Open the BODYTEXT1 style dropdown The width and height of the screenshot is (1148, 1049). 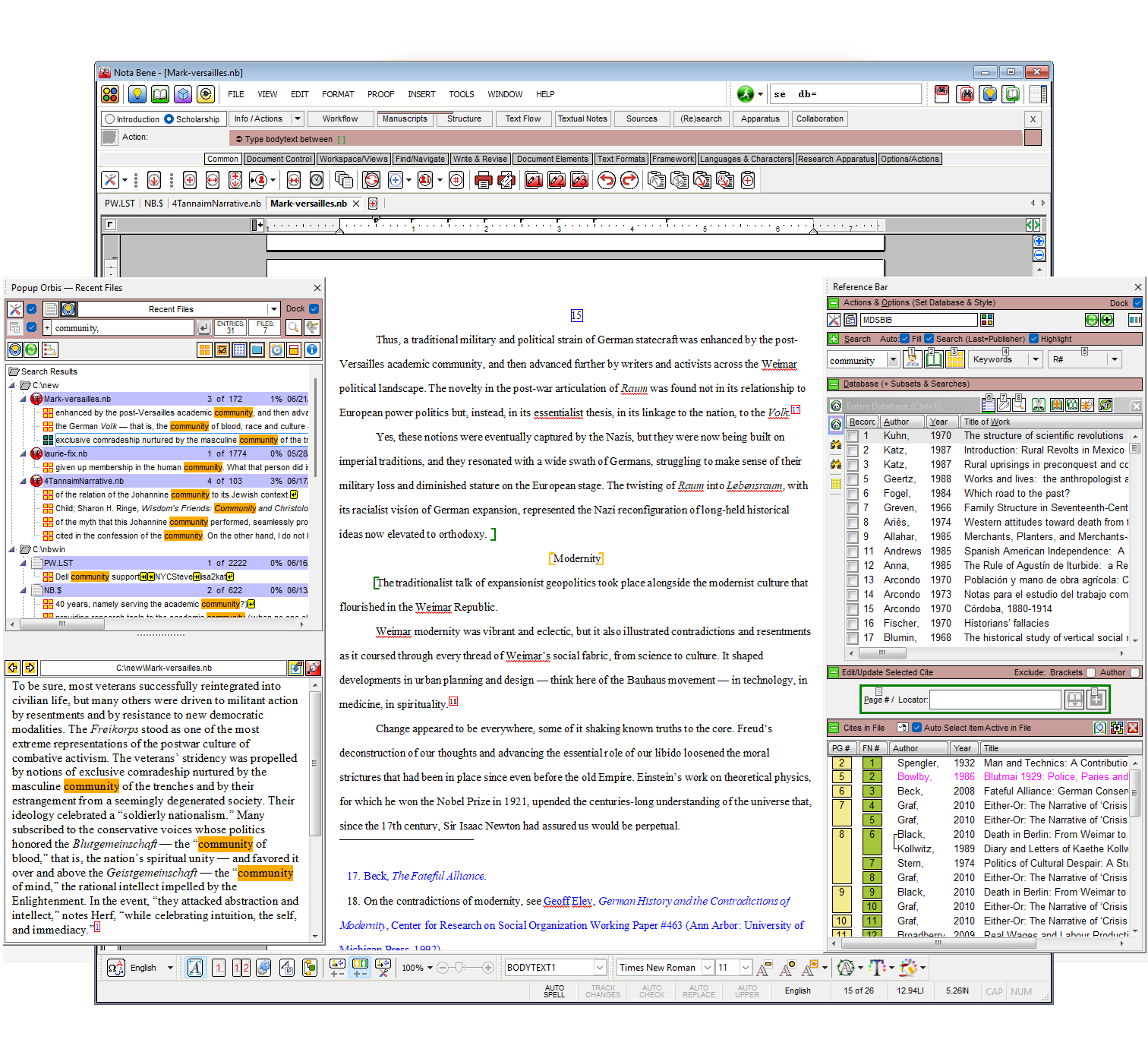600,968
